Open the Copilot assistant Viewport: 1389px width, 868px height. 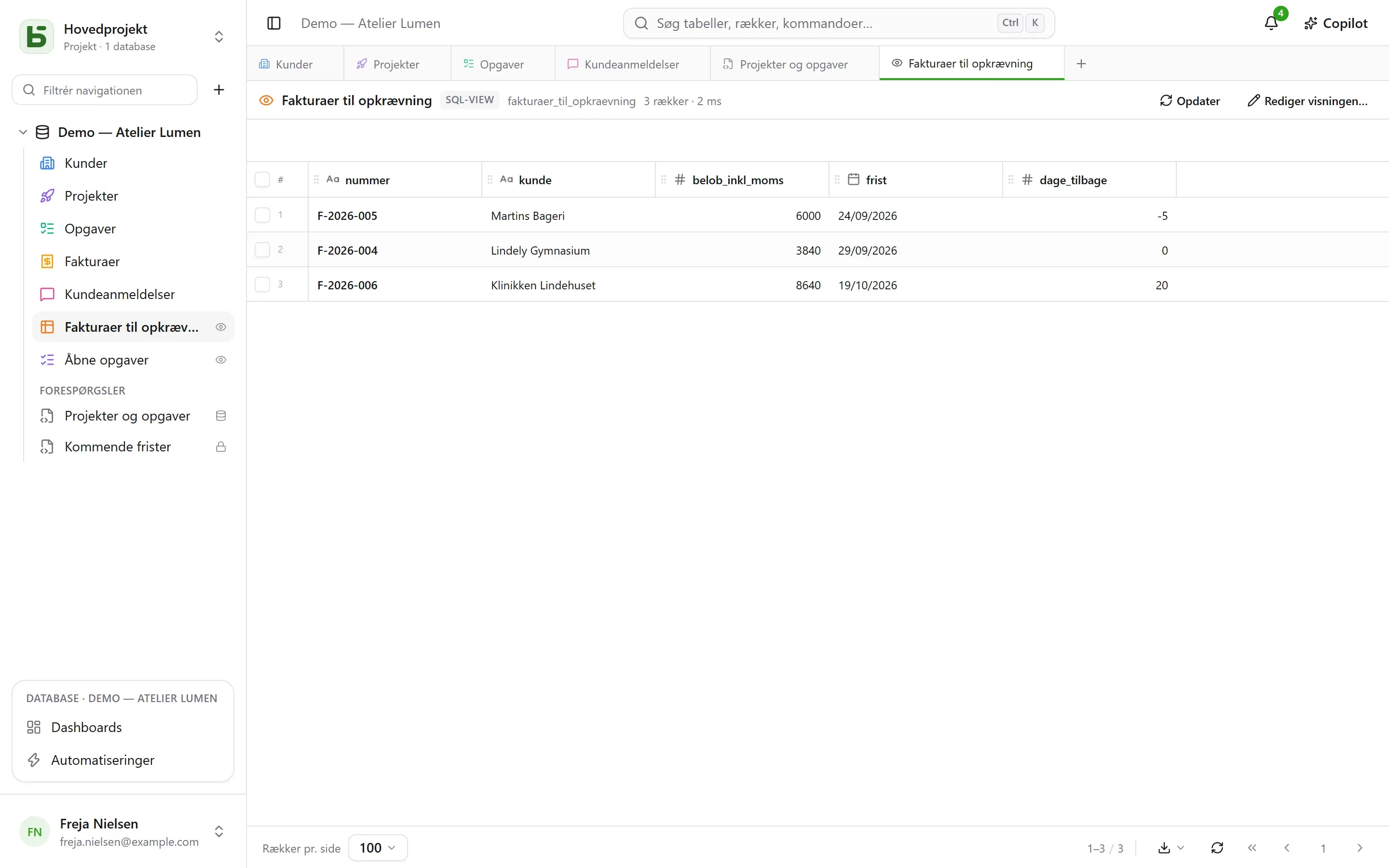point(1335,23)
